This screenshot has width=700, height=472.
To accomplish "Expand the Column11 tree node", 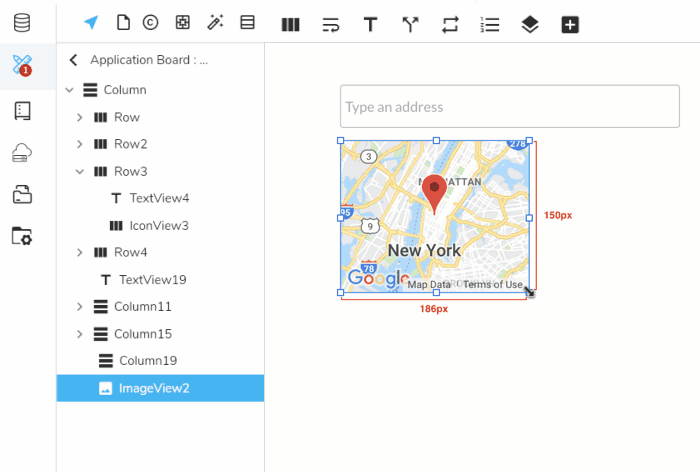I will pyautogui.click(x=80, y=306).
